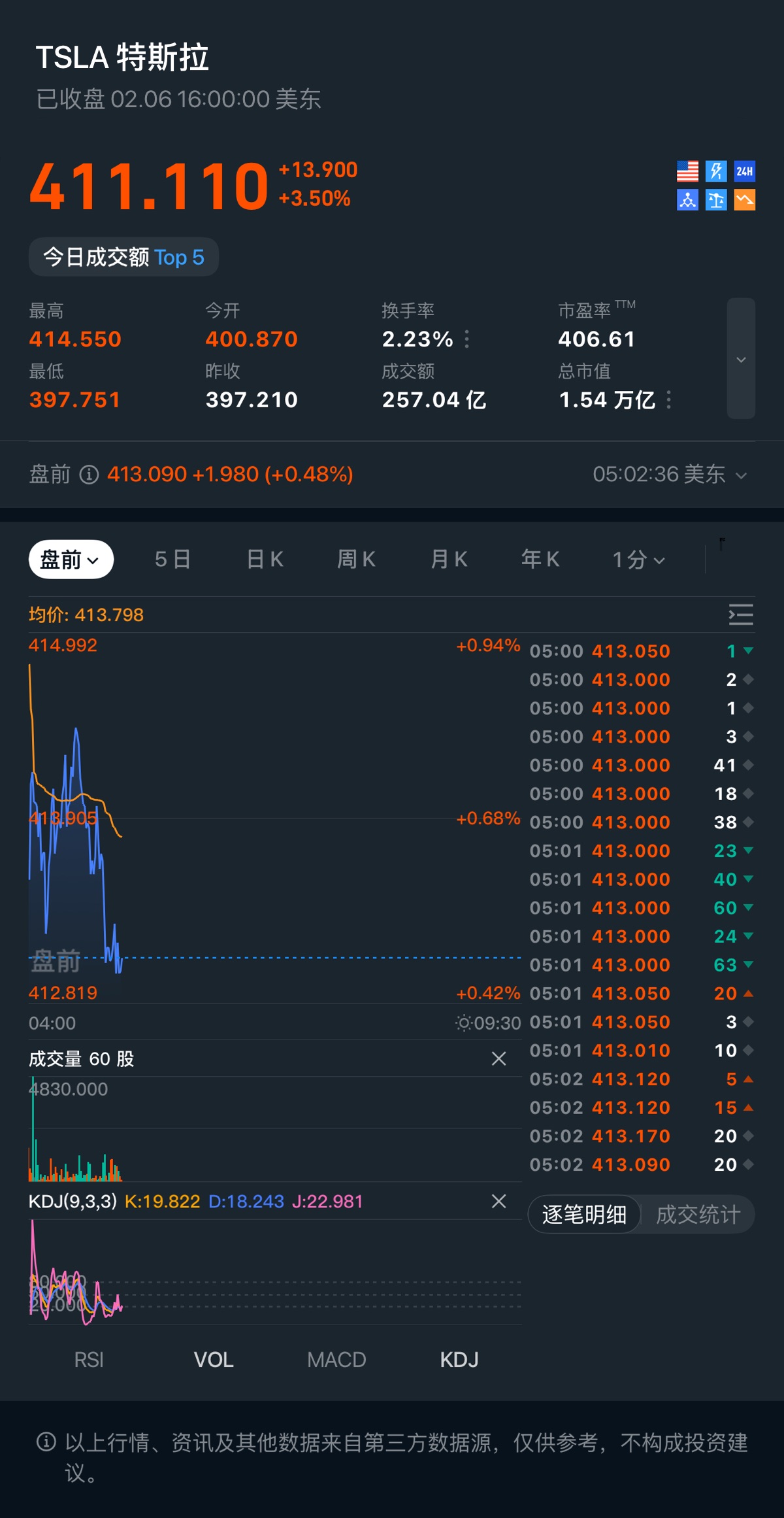Tap the US flag market icon
The width and height of the screenshot is (784, 1518).
[x=687, y=171]
